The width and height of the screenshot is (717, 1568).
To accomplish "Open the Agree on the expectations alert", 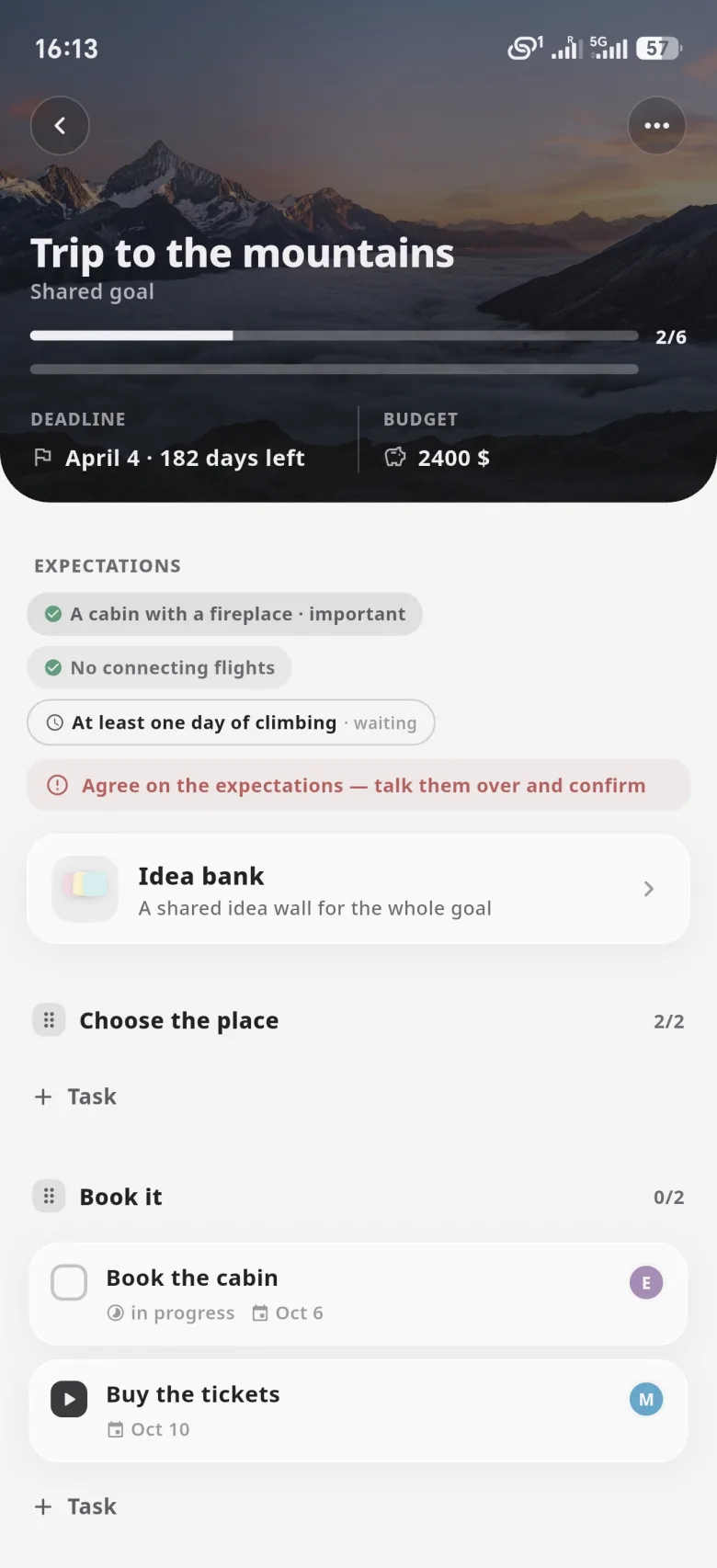I will tap(358, 786).
